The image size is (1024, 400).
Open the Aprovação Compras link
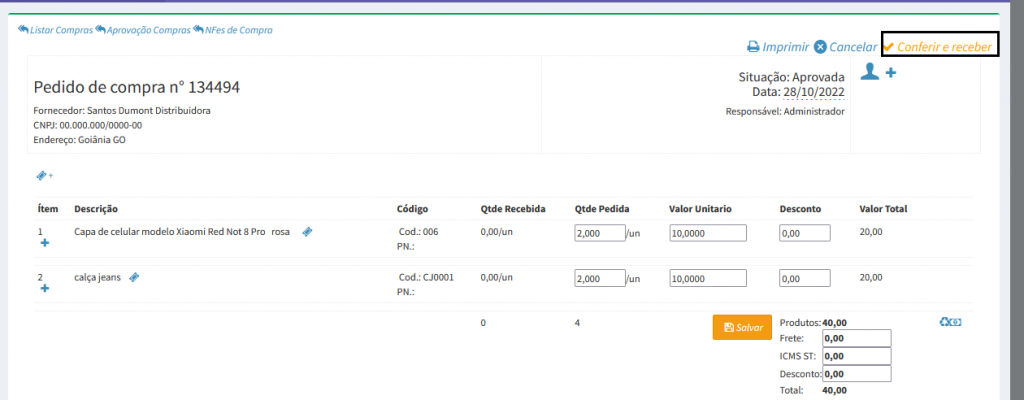pos(142,30)
